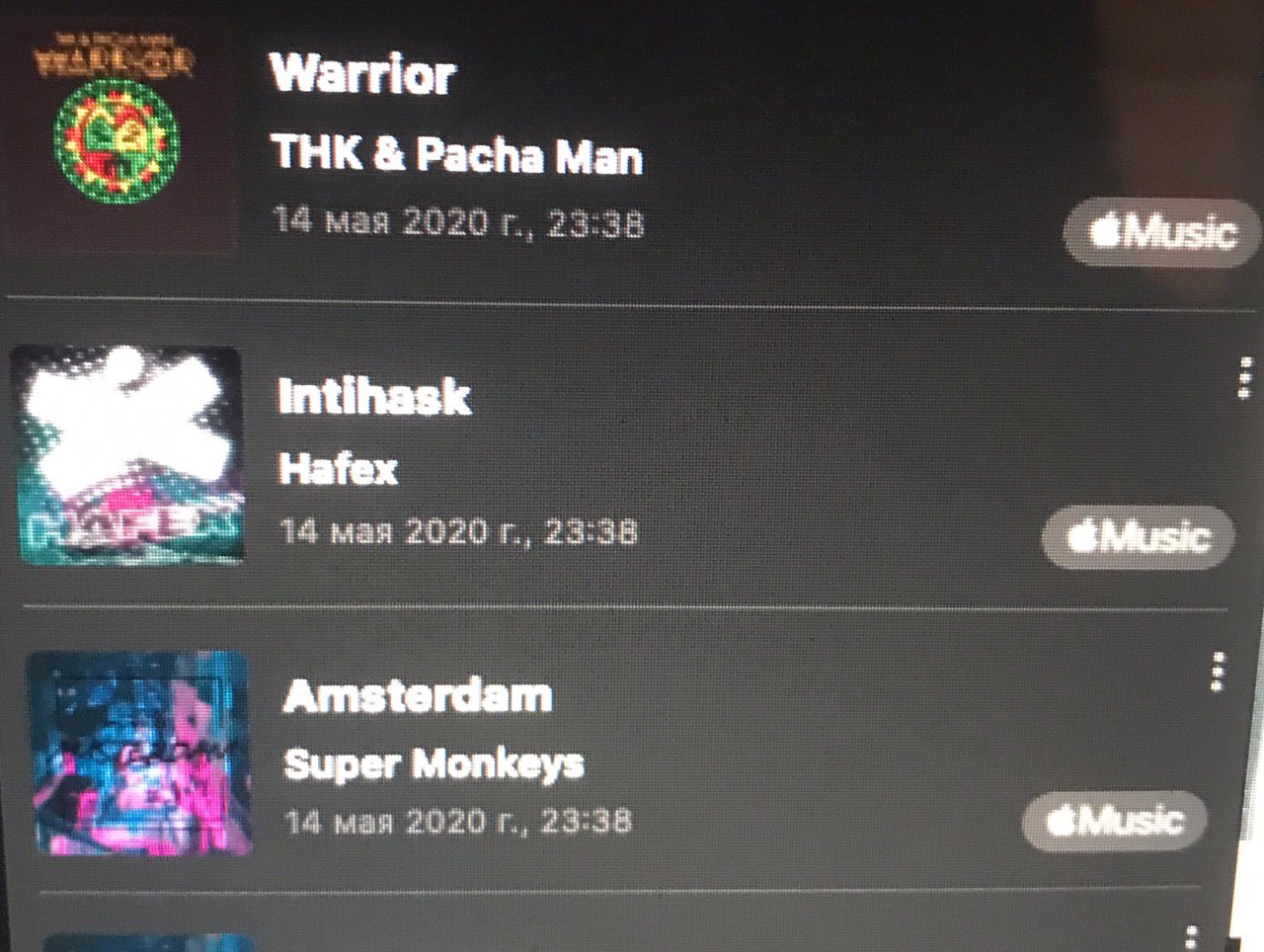Click artist name THK & Pacha Man
The height and width of the screenshot is (952, 1264).
click(x=457, y=155)
